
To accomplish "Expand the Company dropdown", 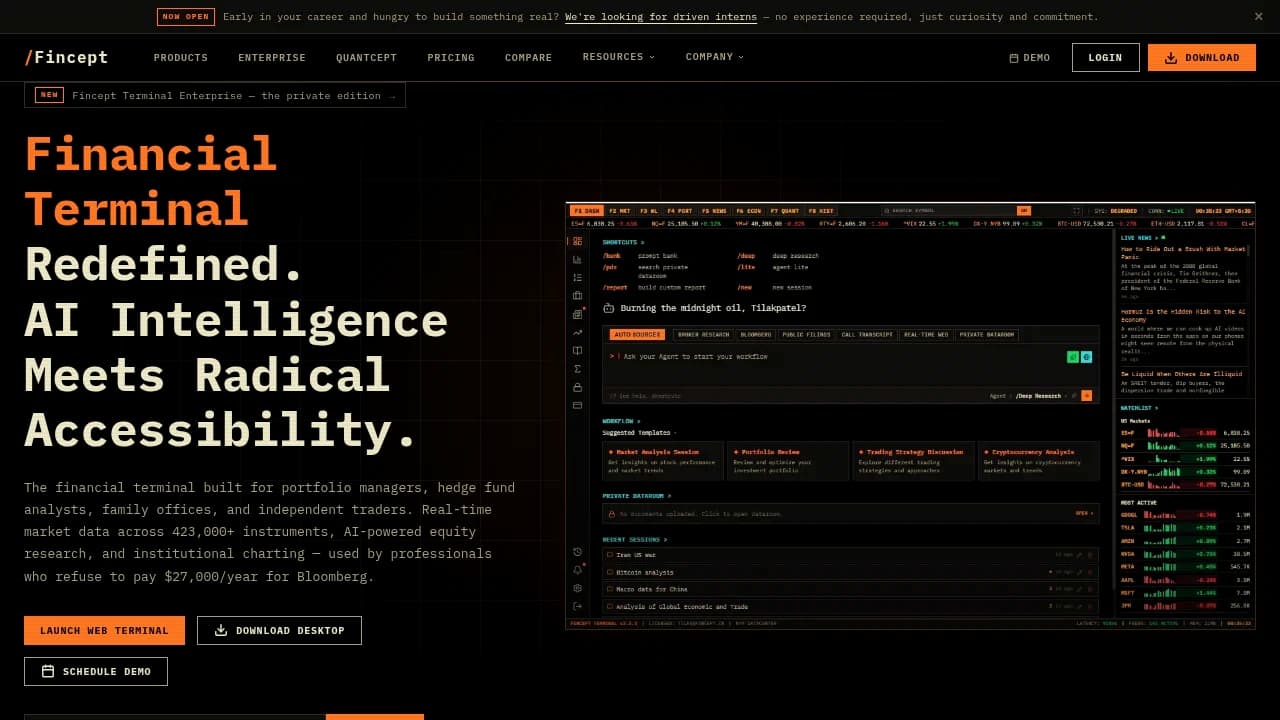I will pyautogui.click(x=715, y=57).
